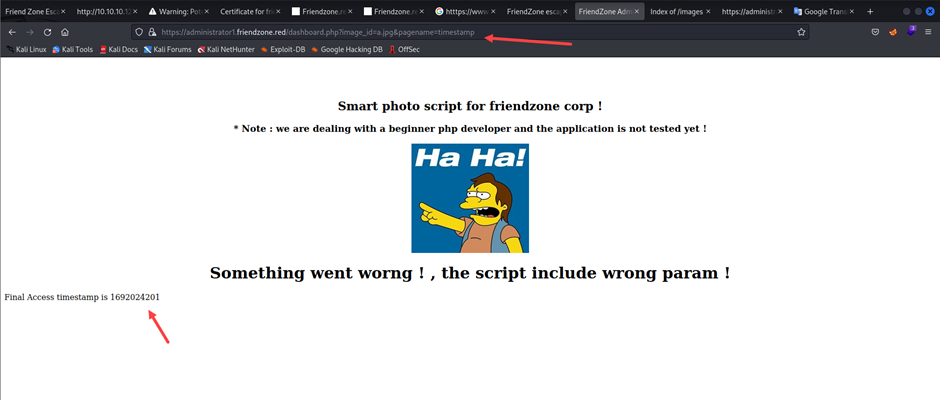Go to the browser home page
The height and width of the screenshot is (400, 940).
pos(64,32)
